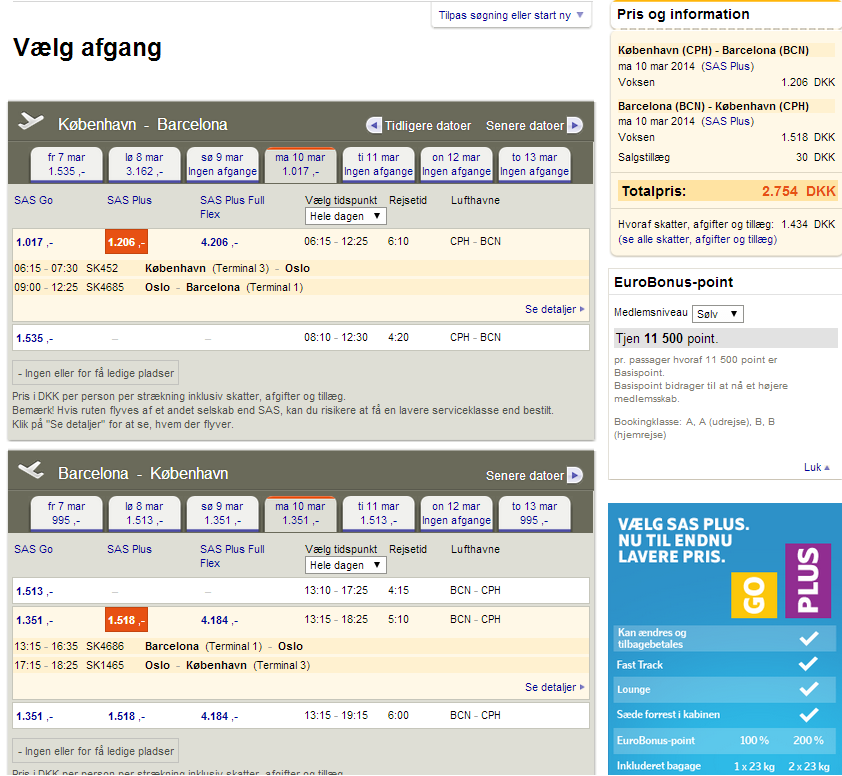Click the first '(SAS Plus)' link in price summary
Image resolution: width=842 pixels, height=776 pixels.
(727, 66)
